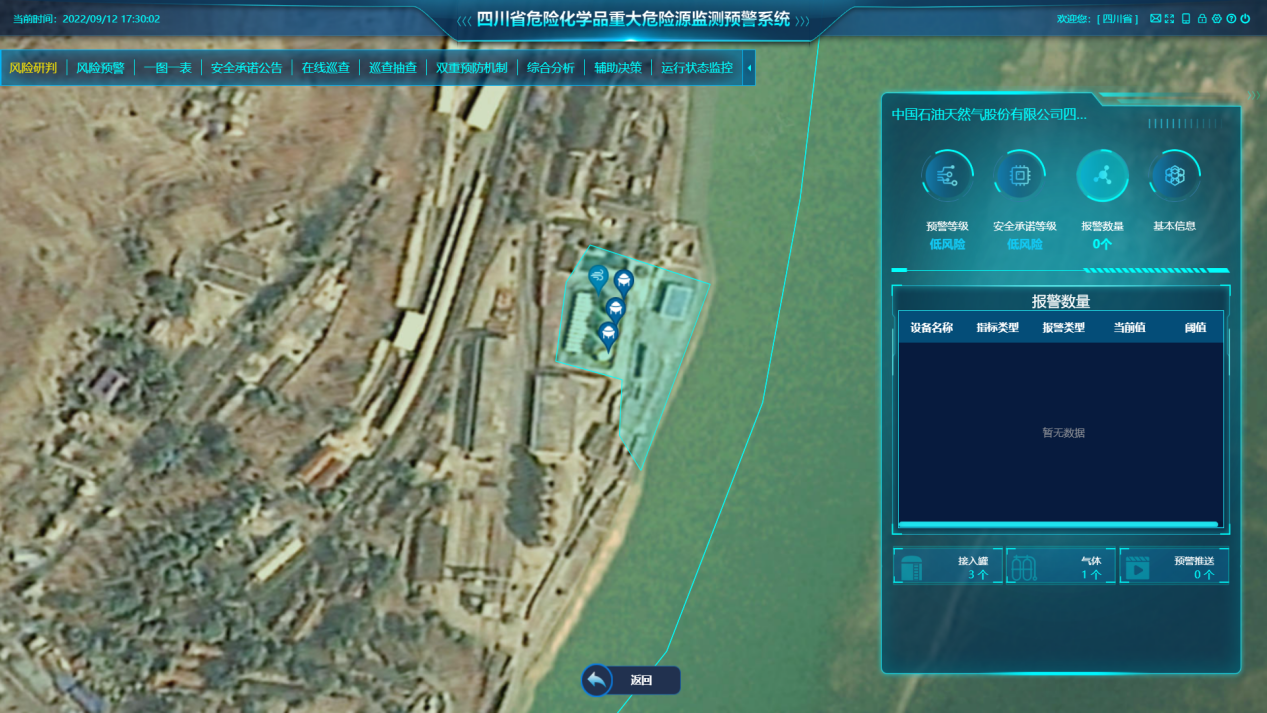Open settings via the gear icon
Viewport: 1267px width, 713px height.
[1217, 19]
